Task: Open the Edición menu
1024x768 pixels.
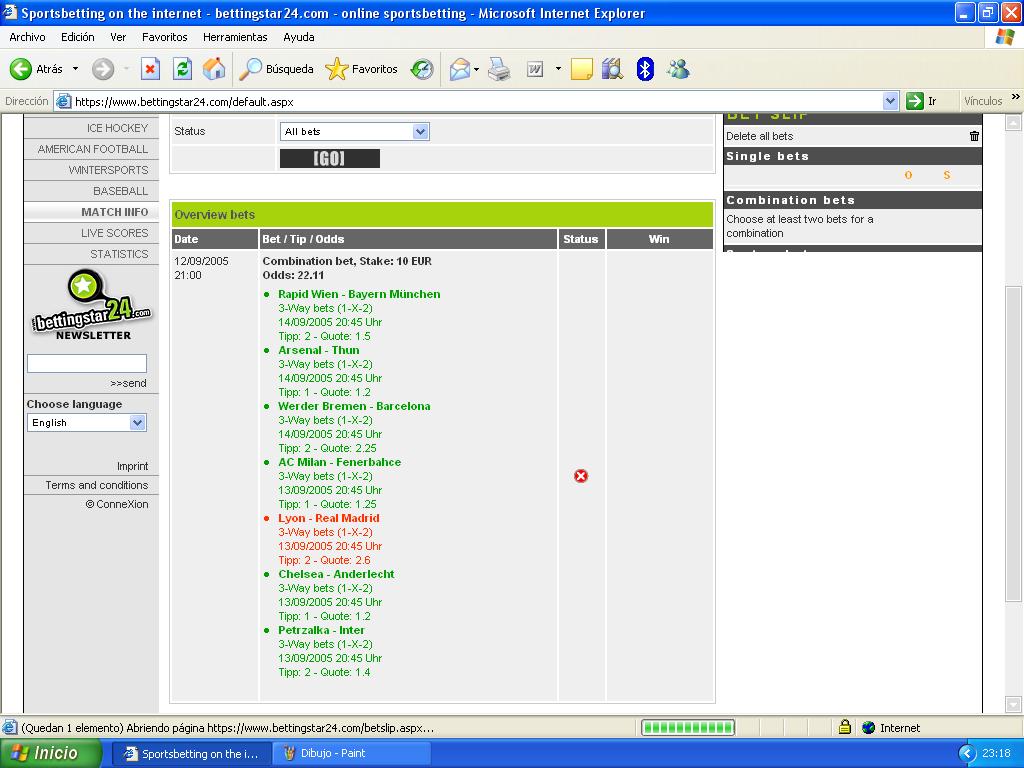Action: pyautogui.click(x=78, y=37)
